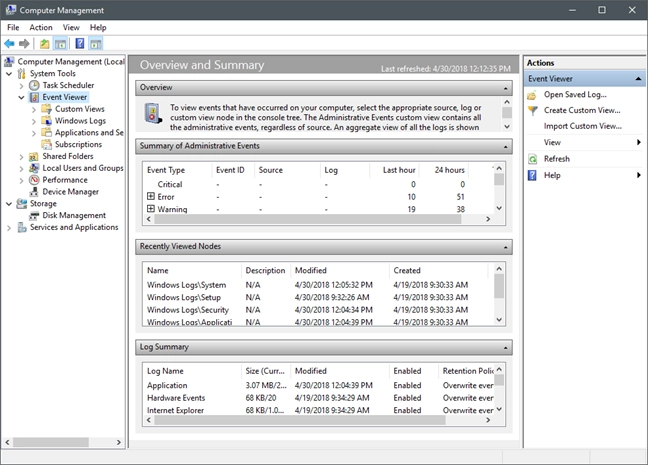Expand the Applications and Services Logs node
The width and height of the screenshot is (648, 465).
click(34, 133)
